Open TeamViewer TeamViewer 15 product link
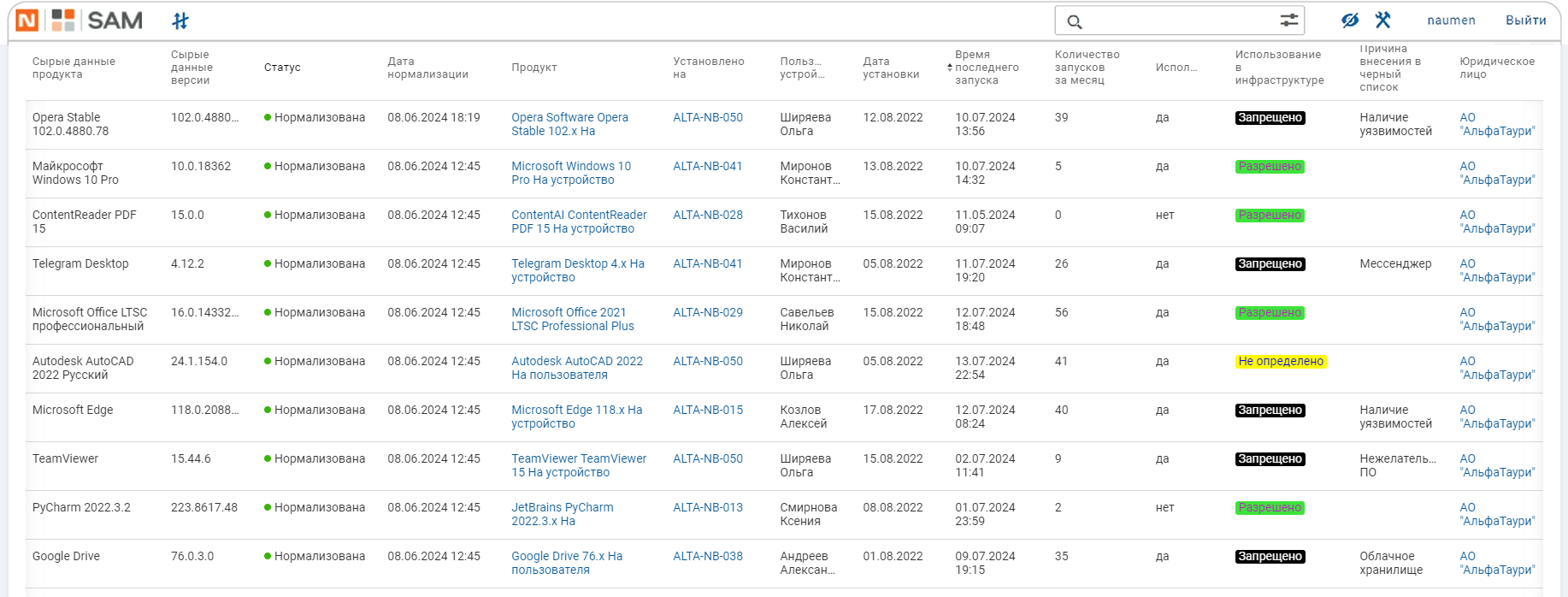 point(579,465)
